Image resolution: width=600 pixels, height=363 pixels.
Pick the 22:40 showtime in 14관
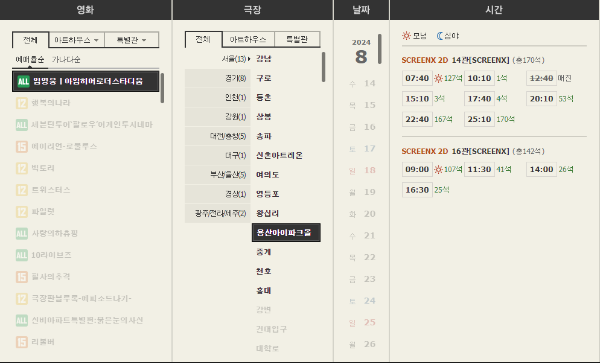click(417, 119)
